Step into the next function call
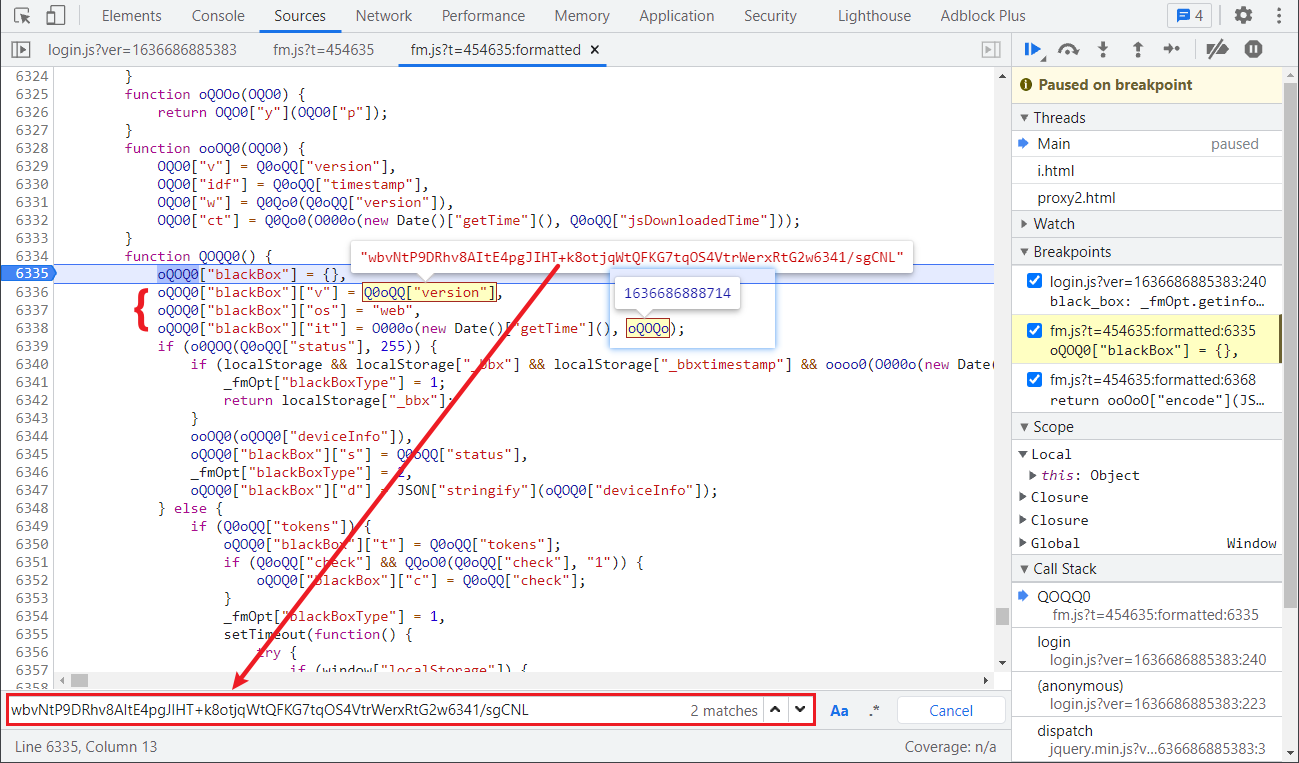This screenshot has width=1299, height=763. click(1103, 49)
